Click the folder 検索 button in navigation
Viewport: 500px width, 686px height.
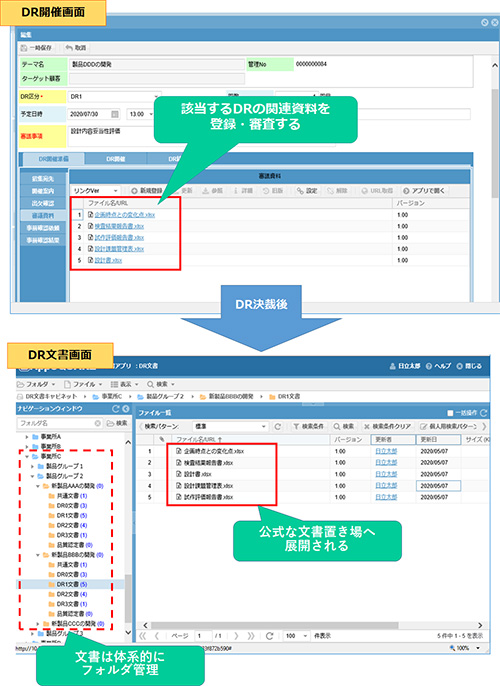[117, 423]
